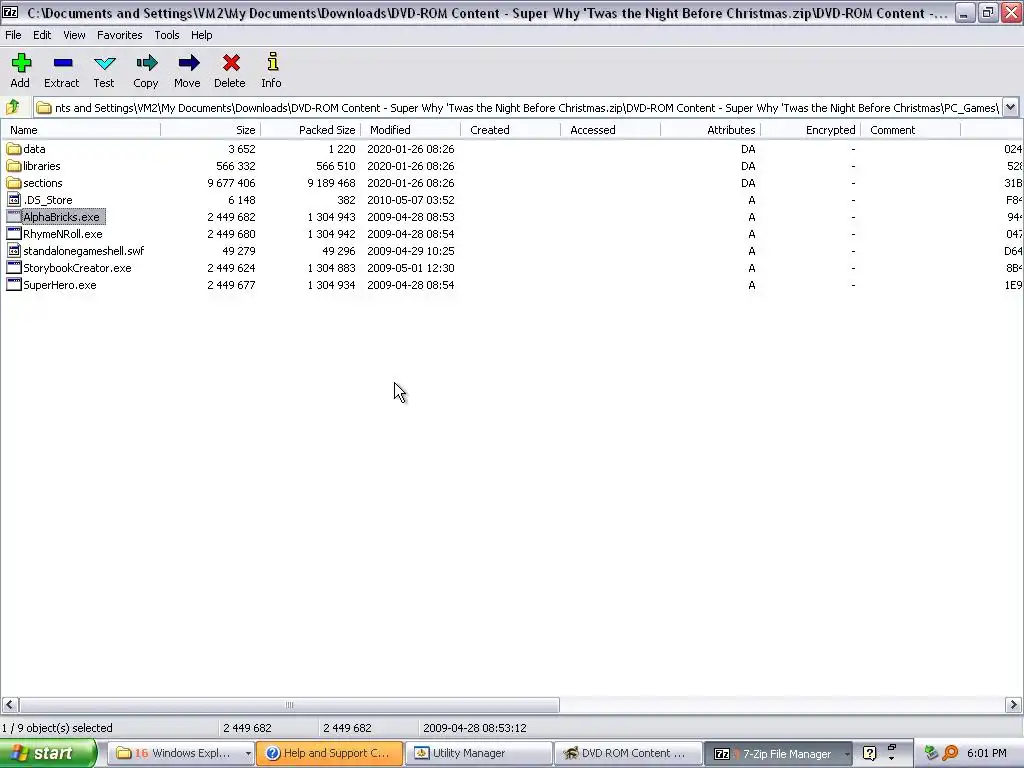The image size is (1024, 768).
Task: Click the StorybookCreator.exe file name
Action: 77,268
